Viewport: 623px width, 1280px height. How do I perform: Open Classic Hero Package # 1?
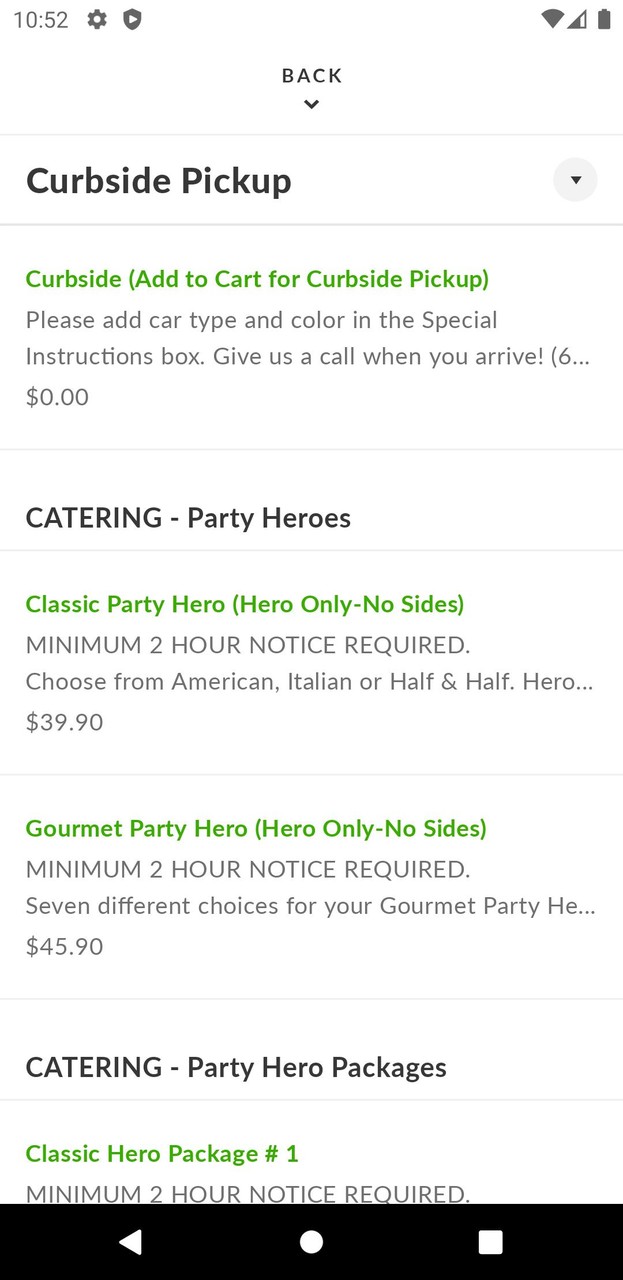coord(162,1153)
